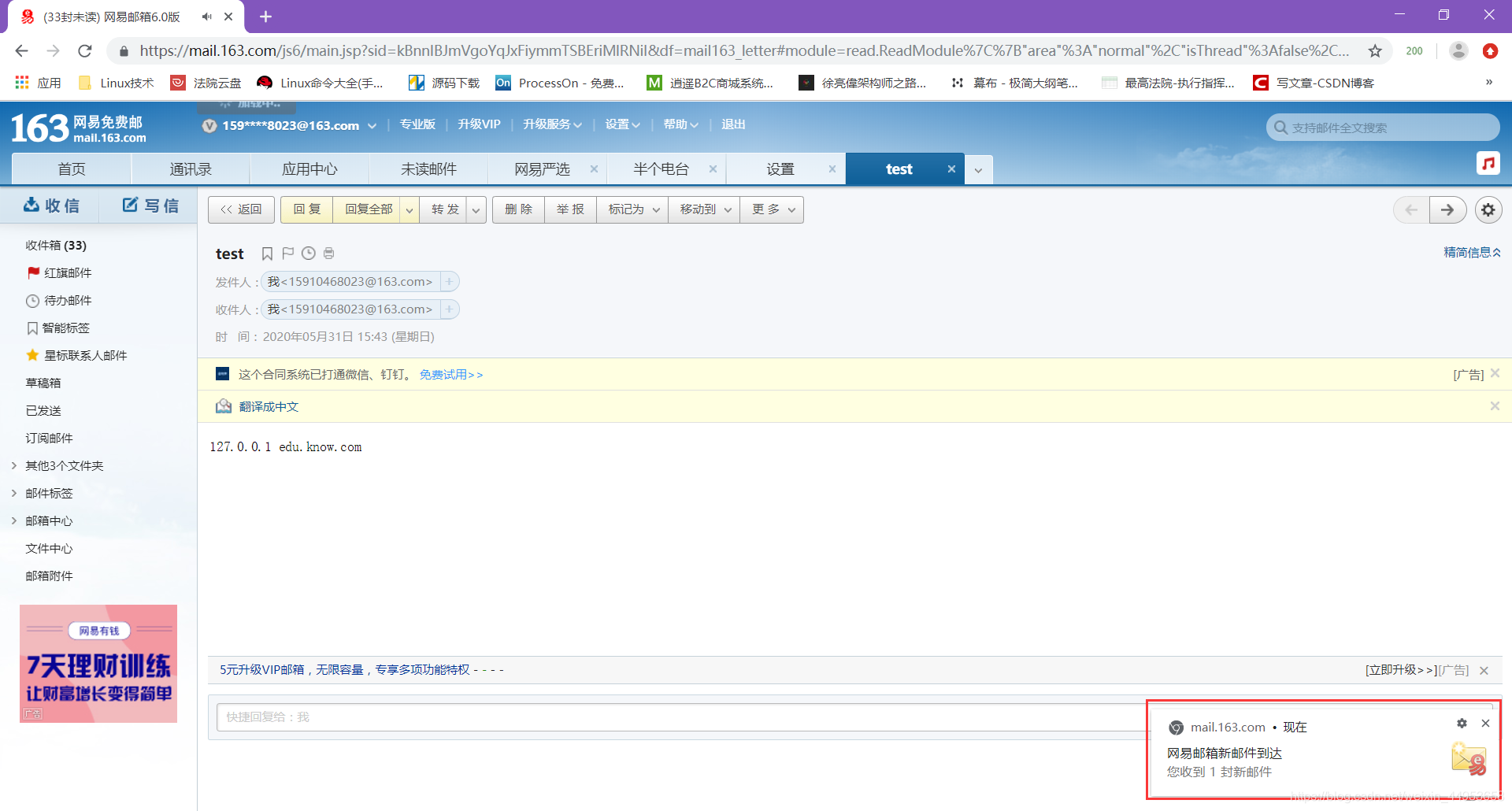Open notification settings gear in popup
Image resolution: width=1512 pixels, height=811 pixels.
click(x=1462, y=723)
